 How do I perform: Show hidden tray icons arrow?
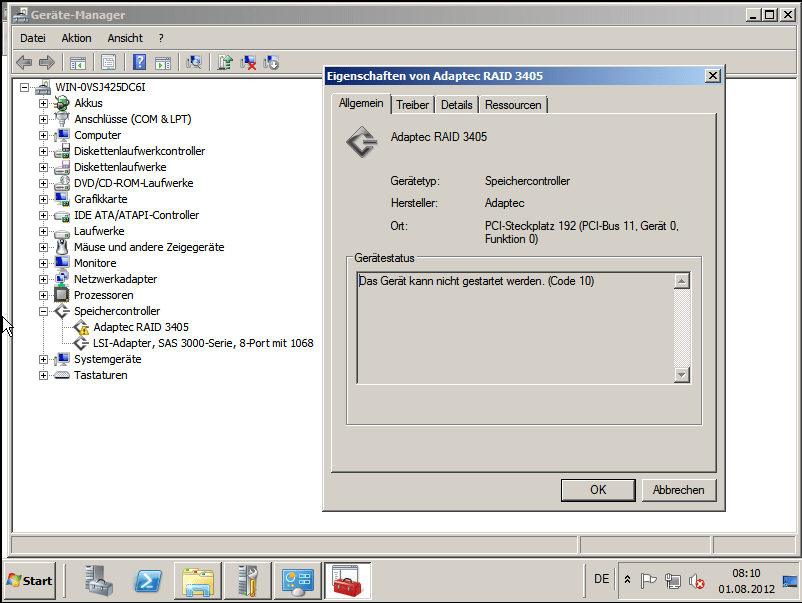[x=627, y=580]
